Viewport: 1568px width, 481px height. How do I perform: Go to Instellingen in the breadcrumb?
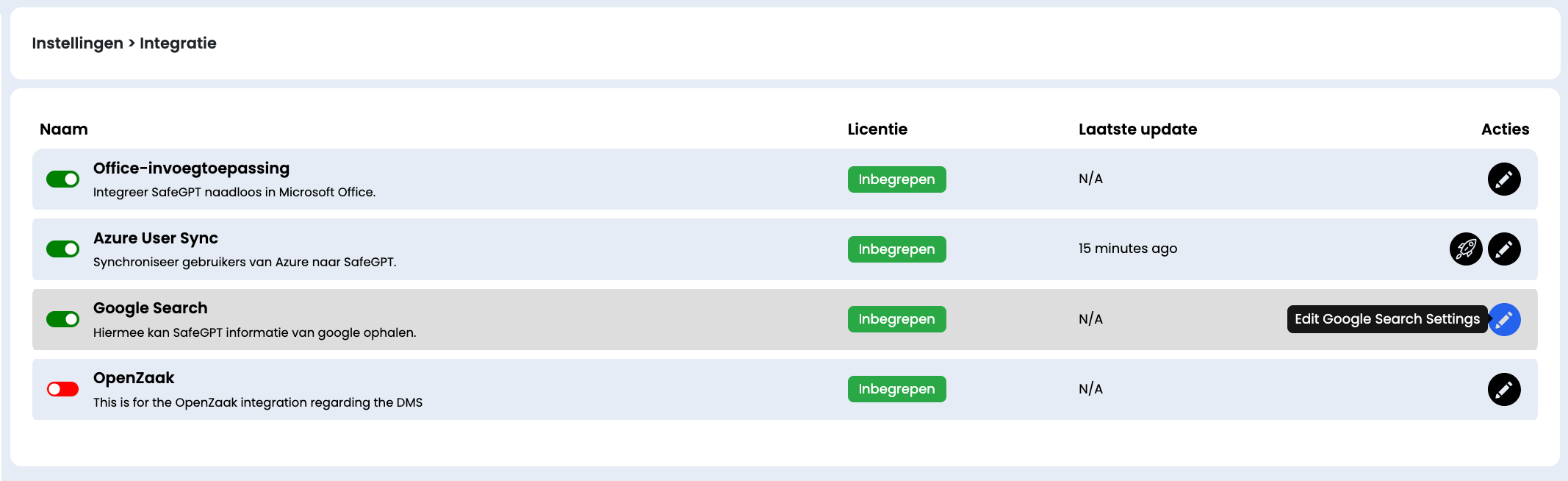pos(77,43)
